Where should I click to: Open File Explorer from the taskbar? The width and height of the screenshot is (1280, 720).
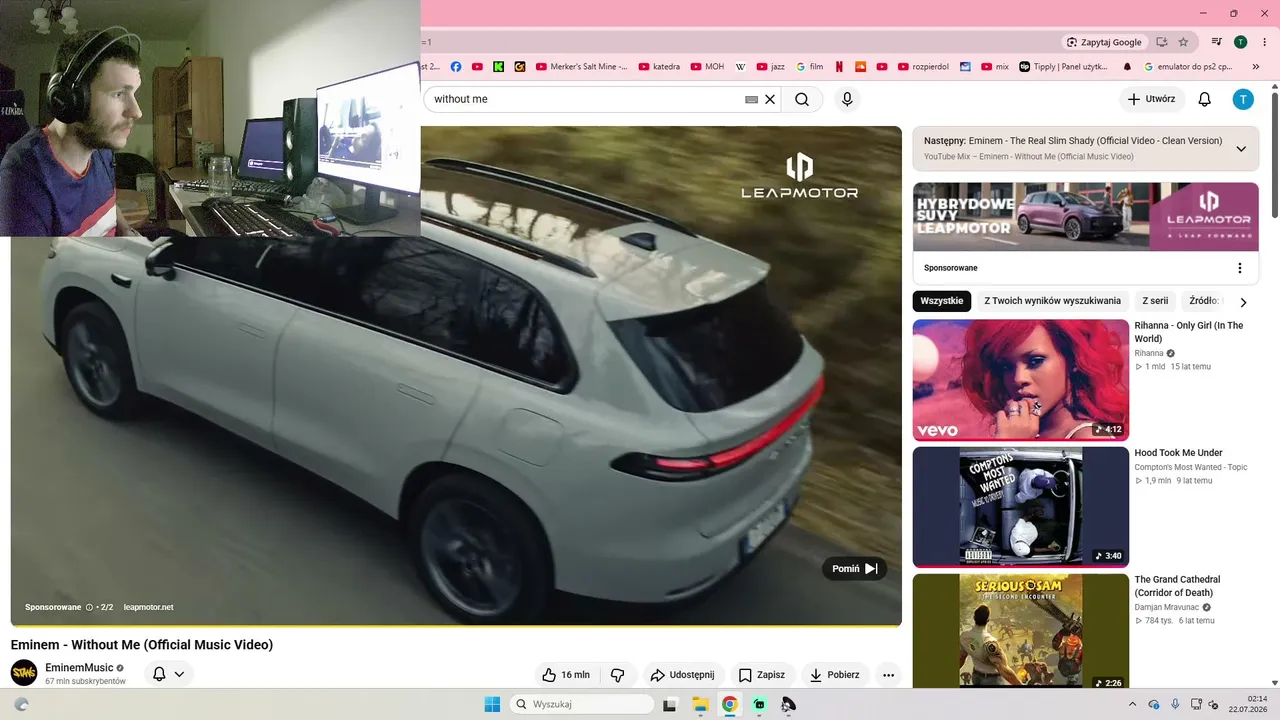[700, 704]
